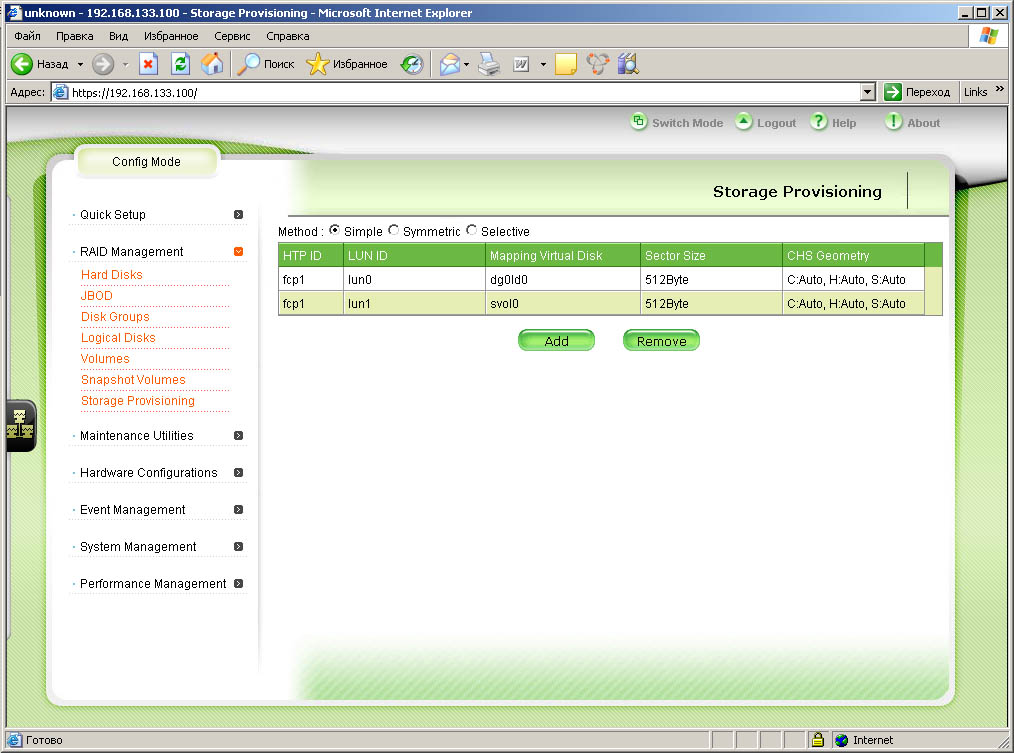
Task: Click the yellow Discuss note icon
Action: click(x=565, y=64)
